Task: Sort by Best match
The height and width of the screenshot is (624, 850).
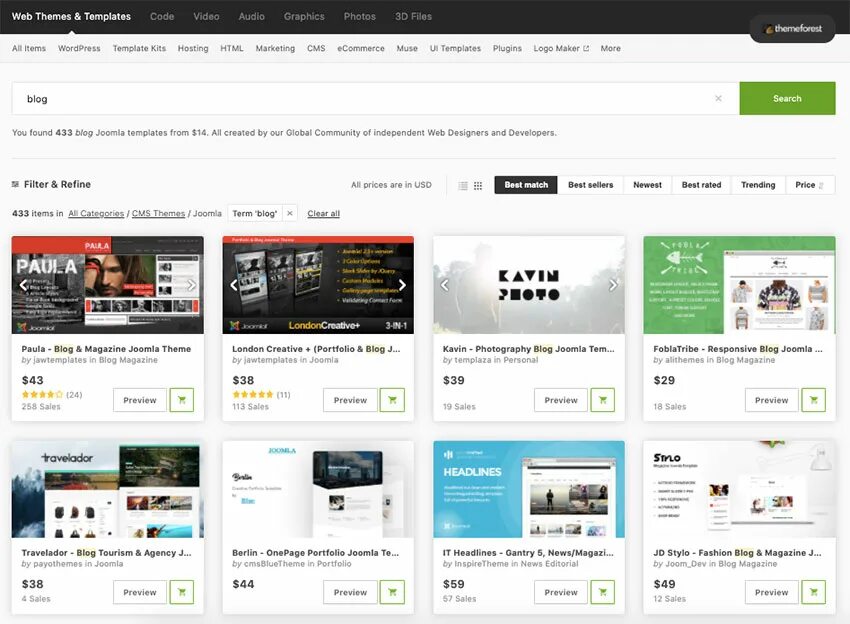Action: 526,185
